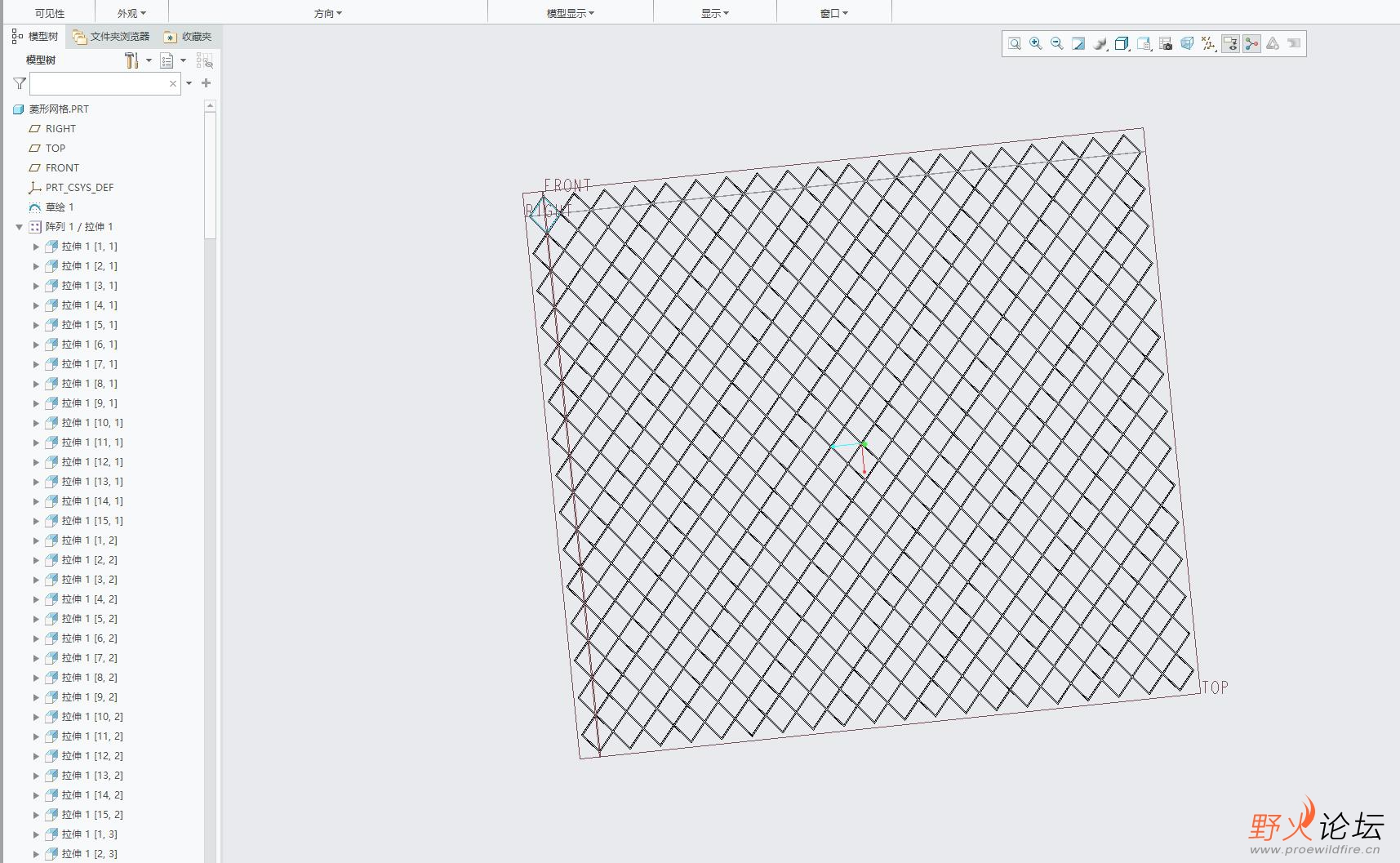
Task: Click the last greyed toolbar icon
Action: pyautogui.click(x=1294, y=44)
